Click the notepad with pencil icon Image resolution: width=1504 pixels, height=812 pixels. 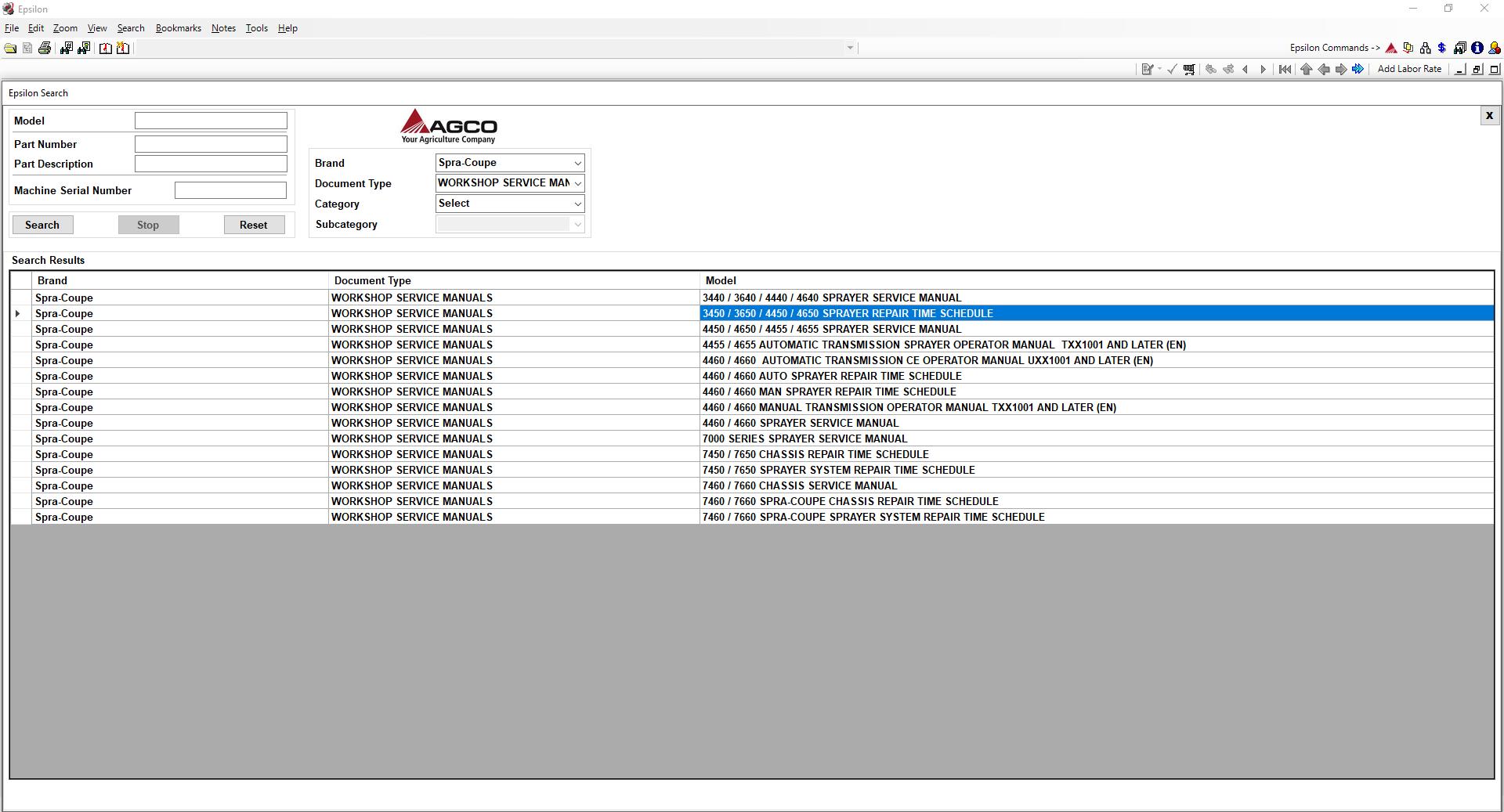(x=1147, y=69)
